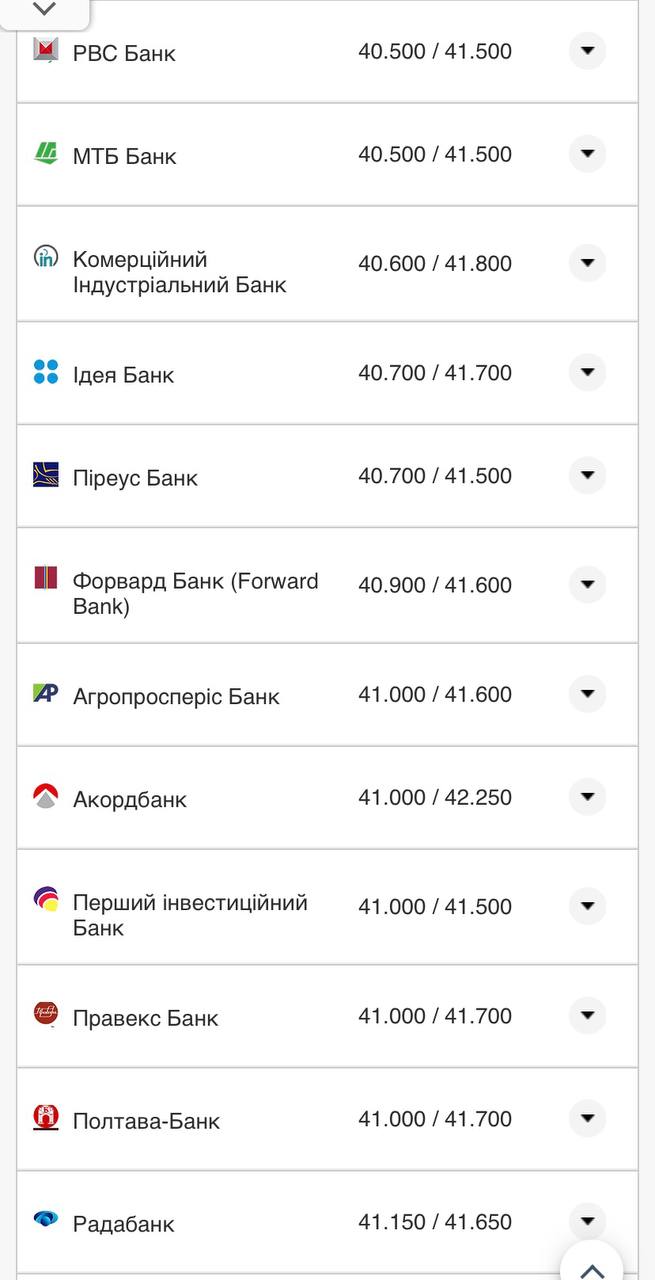
Task: Expand the Перший інвестиційний Банк row
Action: pos(587,906)
